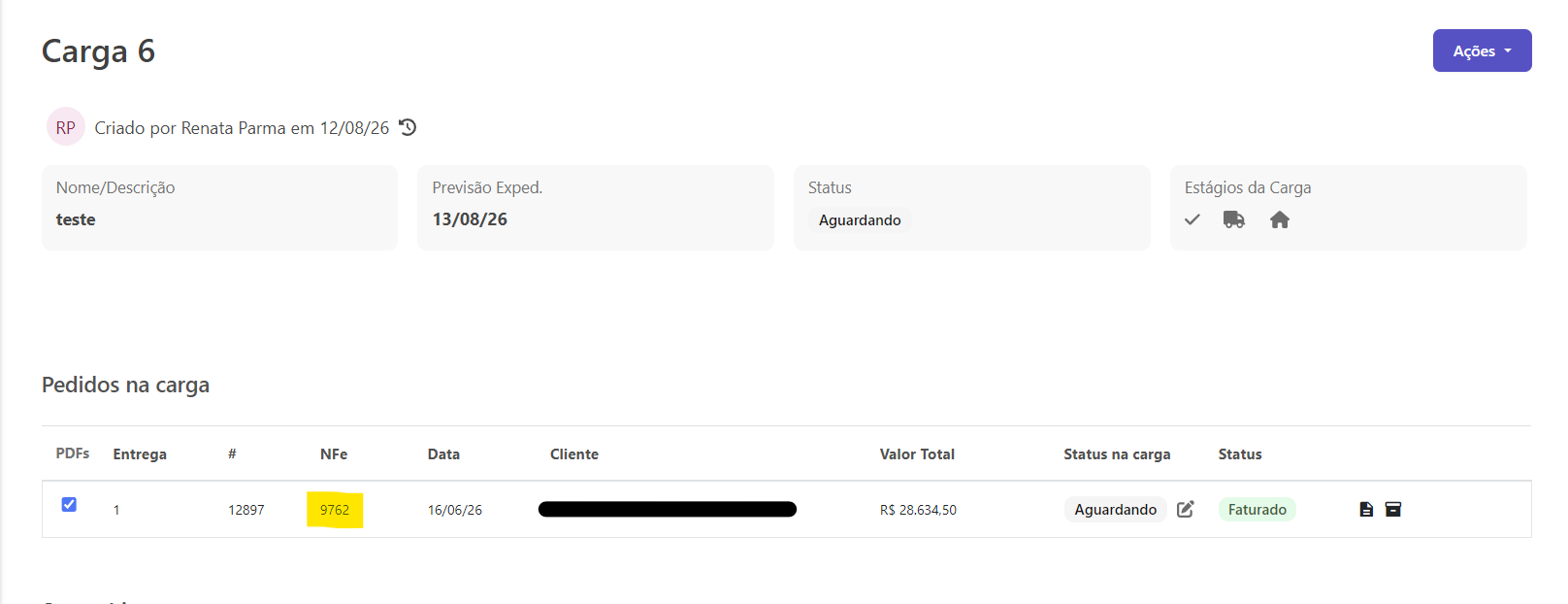Click the order number 12897
The width and height of the screenshot is (1568, 604).
click(x=246, y=510)
